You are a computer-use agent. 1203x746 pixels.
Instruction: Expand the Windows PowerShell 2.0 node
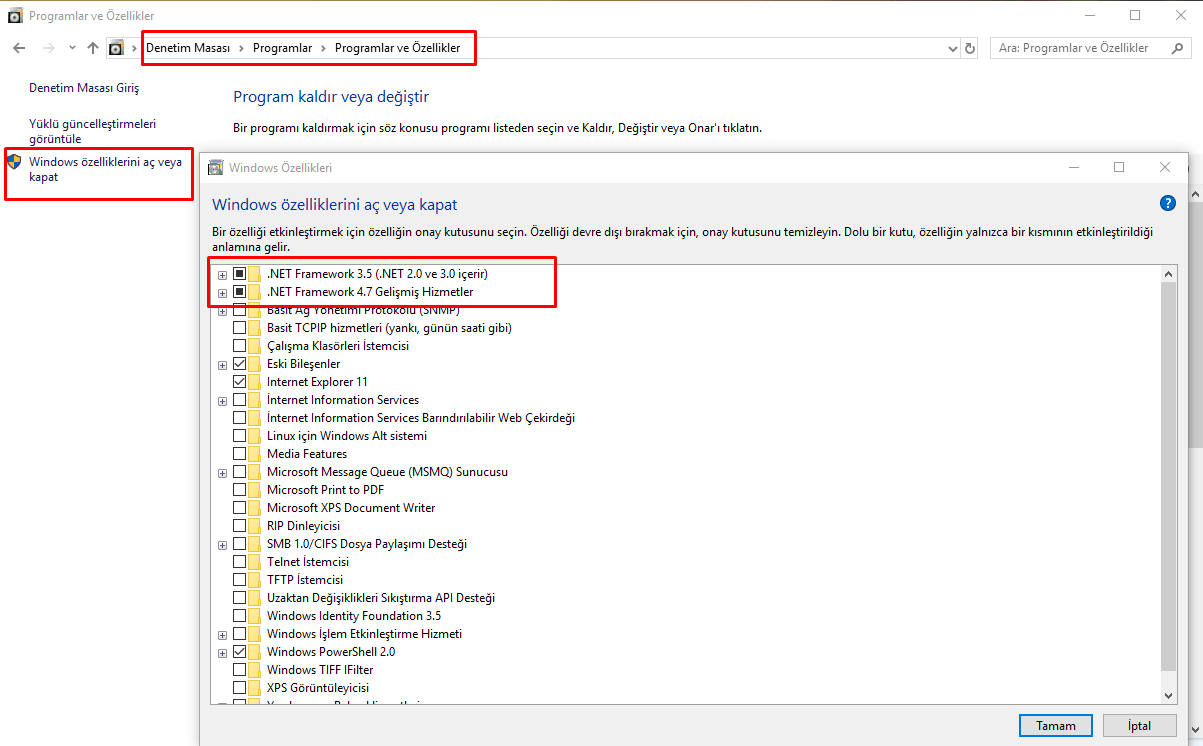coord(222,652)
